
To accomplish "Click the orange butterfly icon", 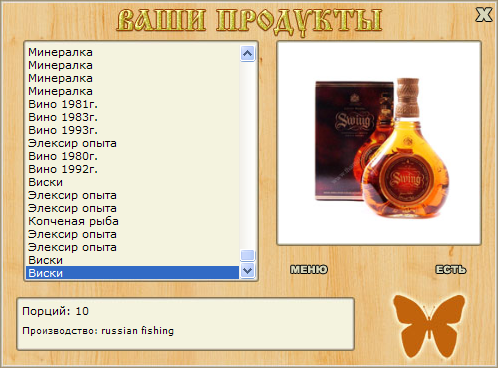I will (429, 327).
